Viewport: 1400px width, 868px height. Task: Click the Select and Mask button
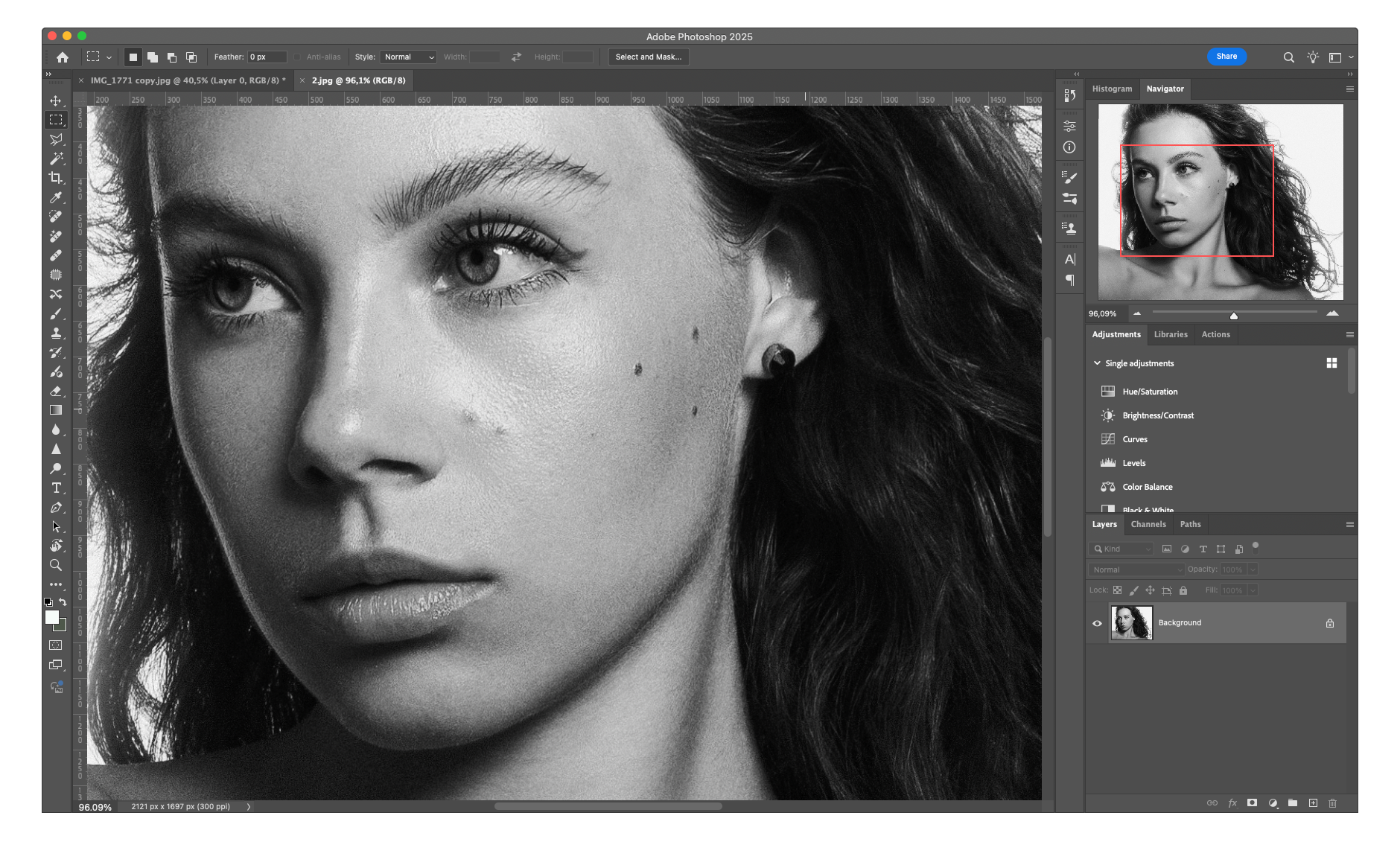tap(648, 57)
